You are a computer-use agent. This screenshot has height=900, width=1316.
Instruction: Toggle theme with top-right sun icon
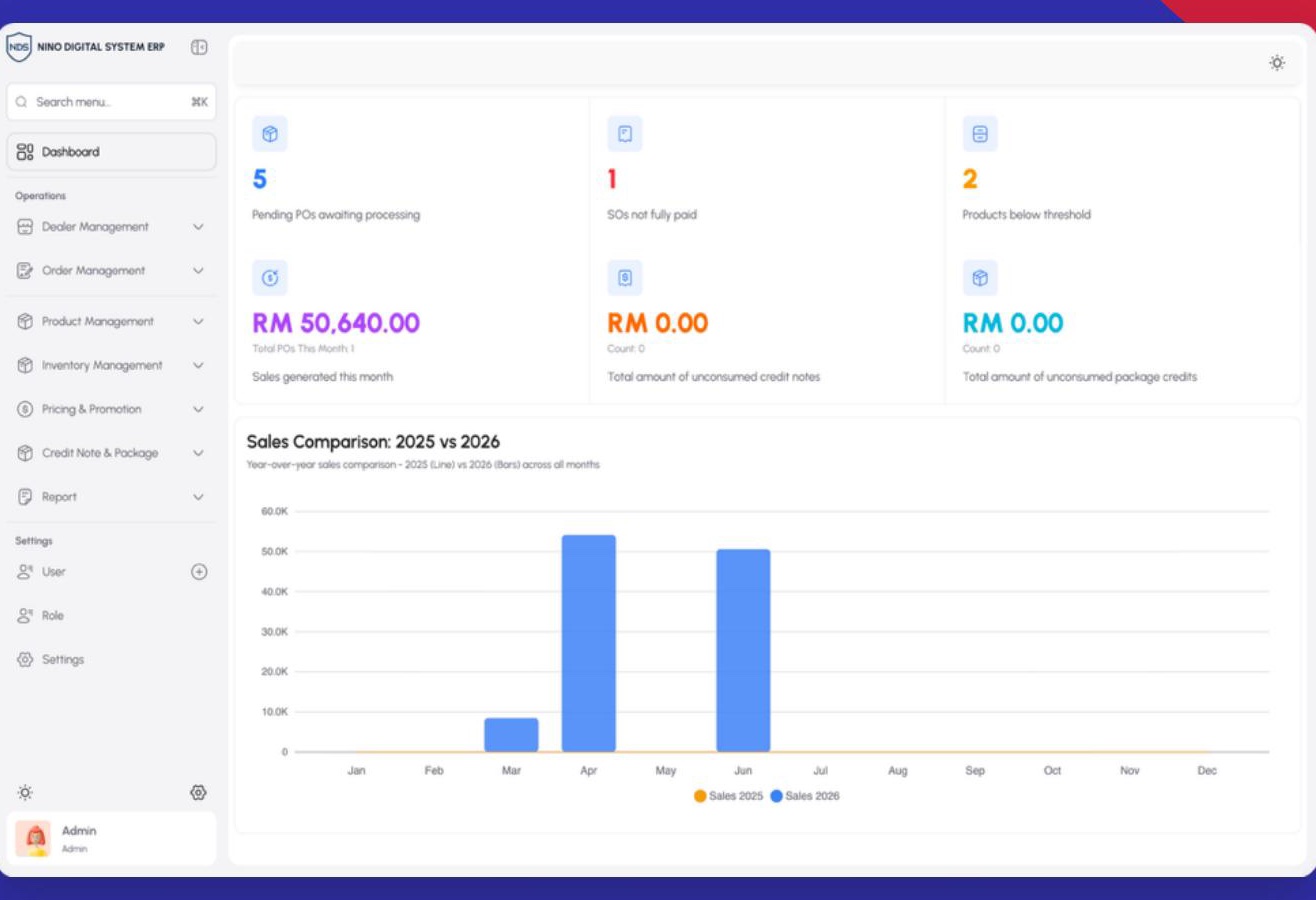1277,63
